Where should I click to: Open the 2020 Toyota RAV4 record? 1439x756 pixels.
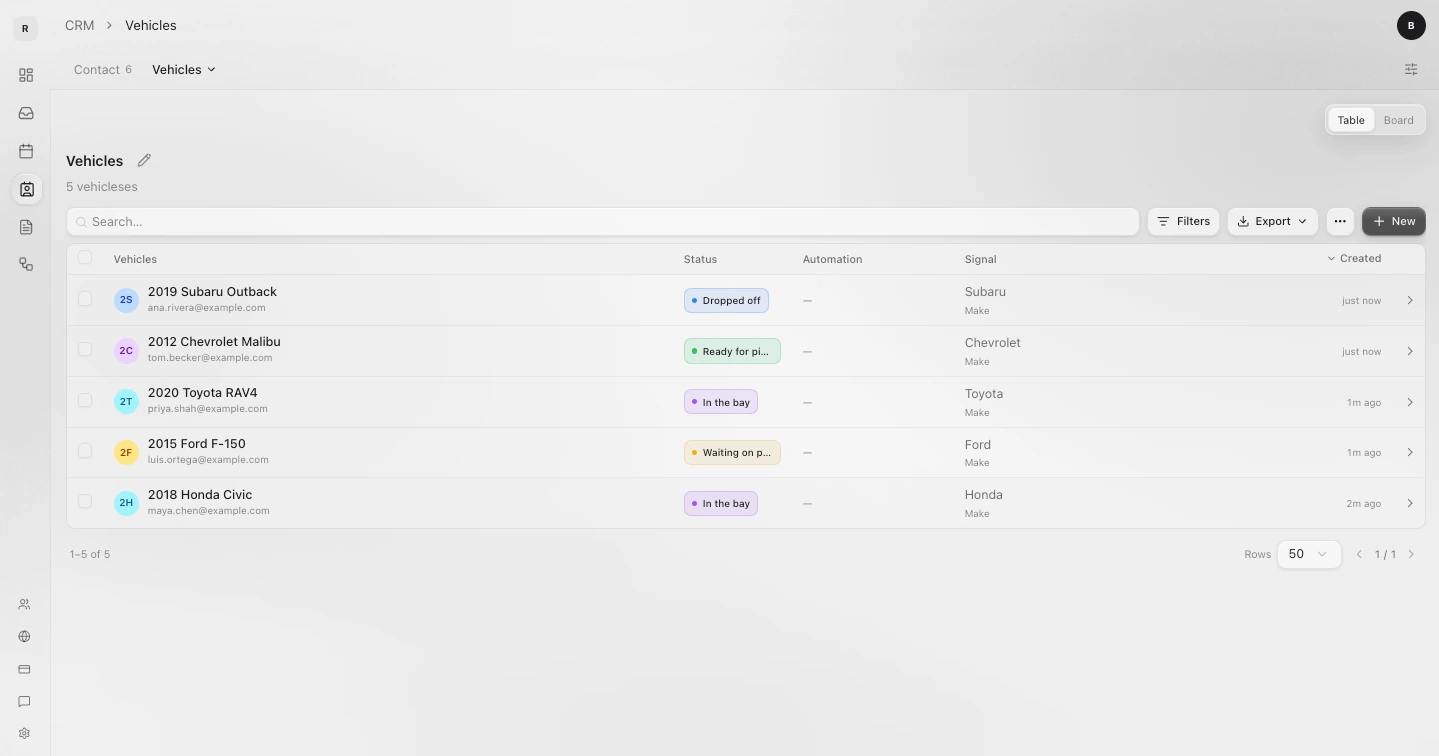point(202,393)
